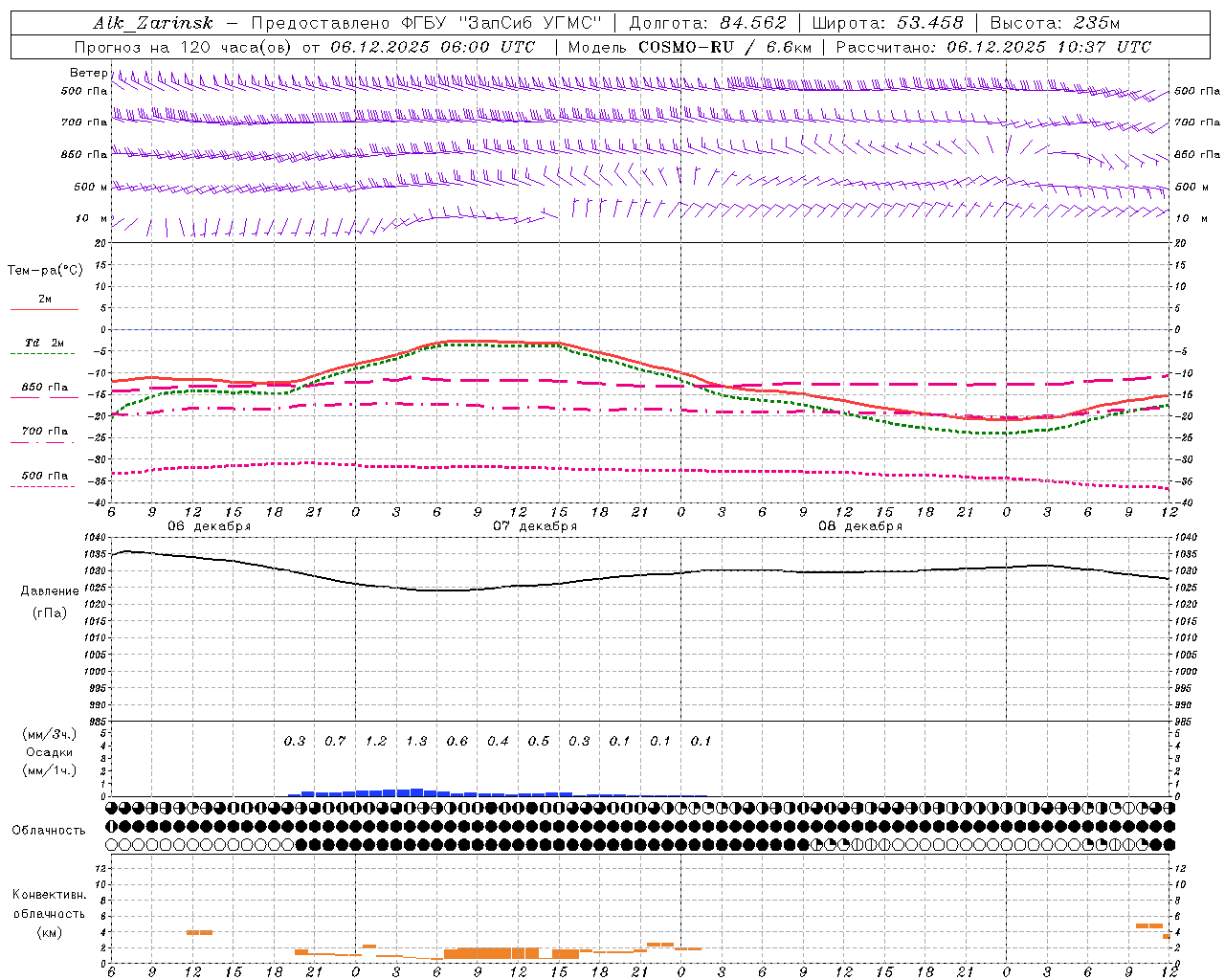This screenshot has width=1225, height=980.
Task: Click the Осадки panel label
Action: (49, 752)
